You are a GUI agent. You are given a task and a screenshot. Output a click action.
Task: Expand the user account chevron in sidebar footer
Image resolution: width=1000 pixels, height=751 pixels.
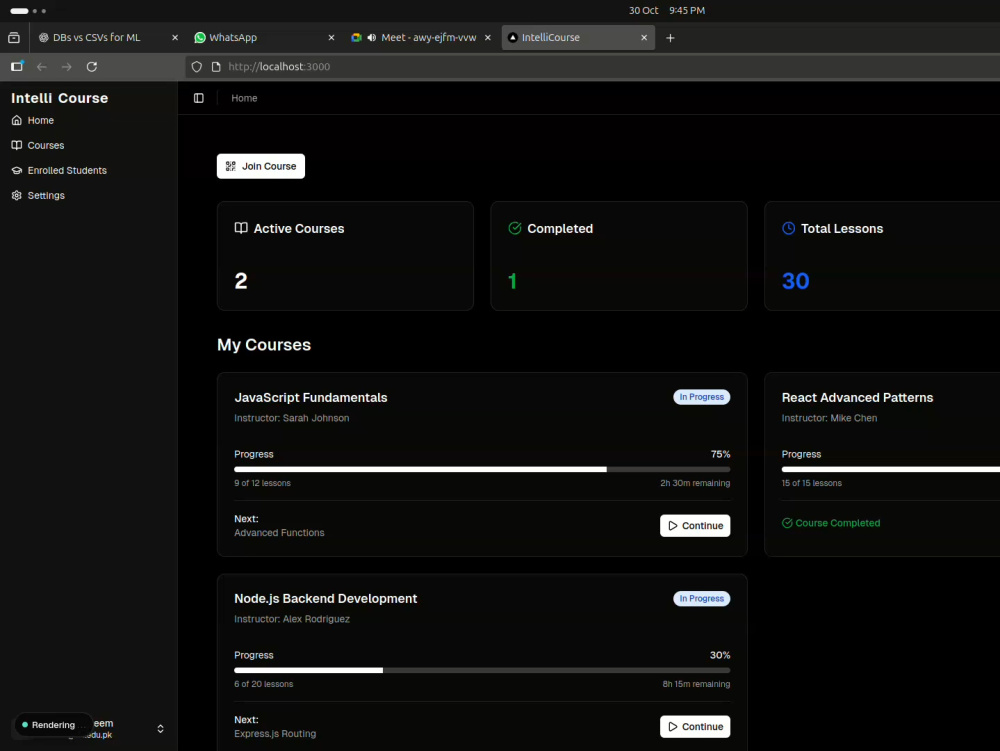(160, 728)
